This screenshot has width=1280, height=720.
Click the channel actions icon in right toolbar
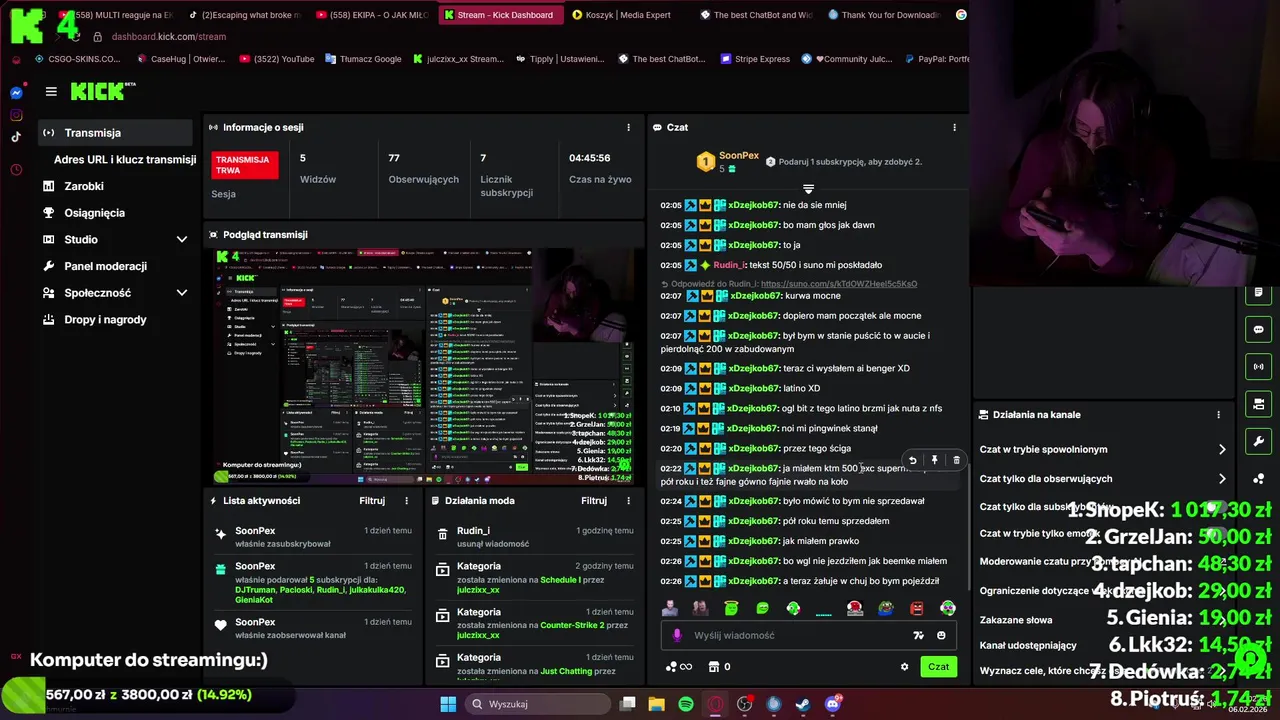click(1258, 404)
